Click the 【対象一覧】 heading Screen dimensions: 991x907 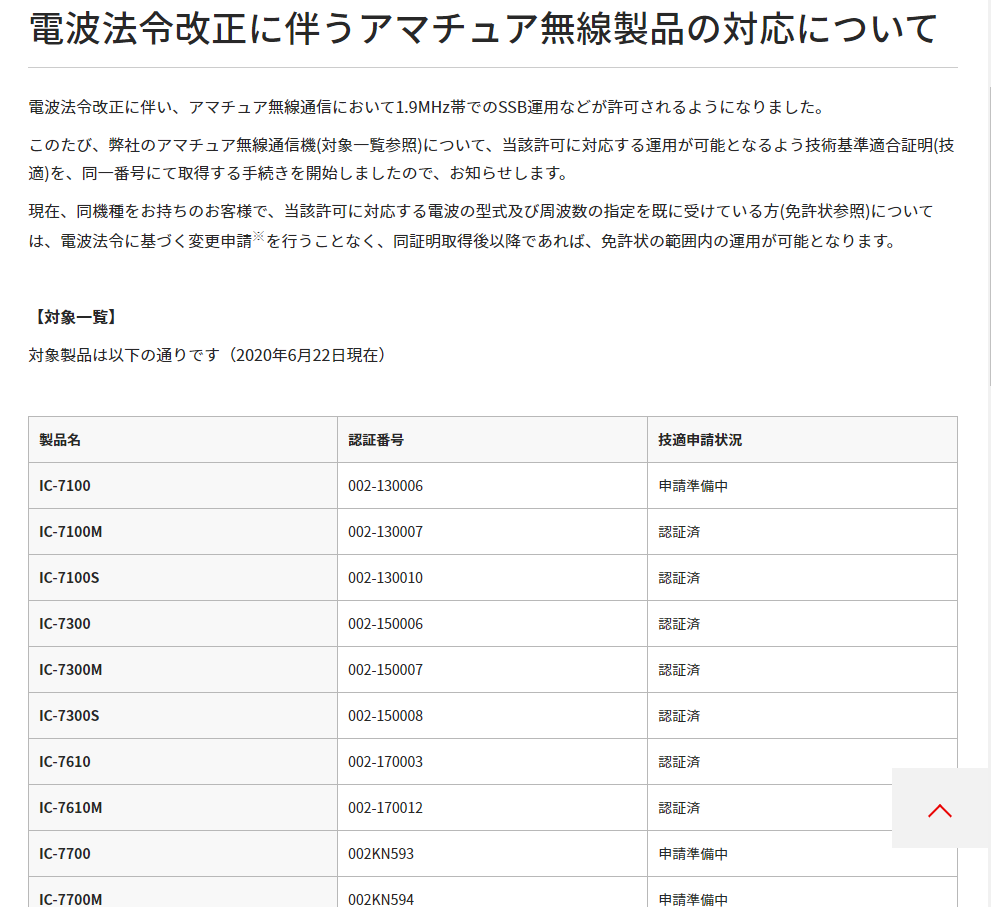click(75, 317)
